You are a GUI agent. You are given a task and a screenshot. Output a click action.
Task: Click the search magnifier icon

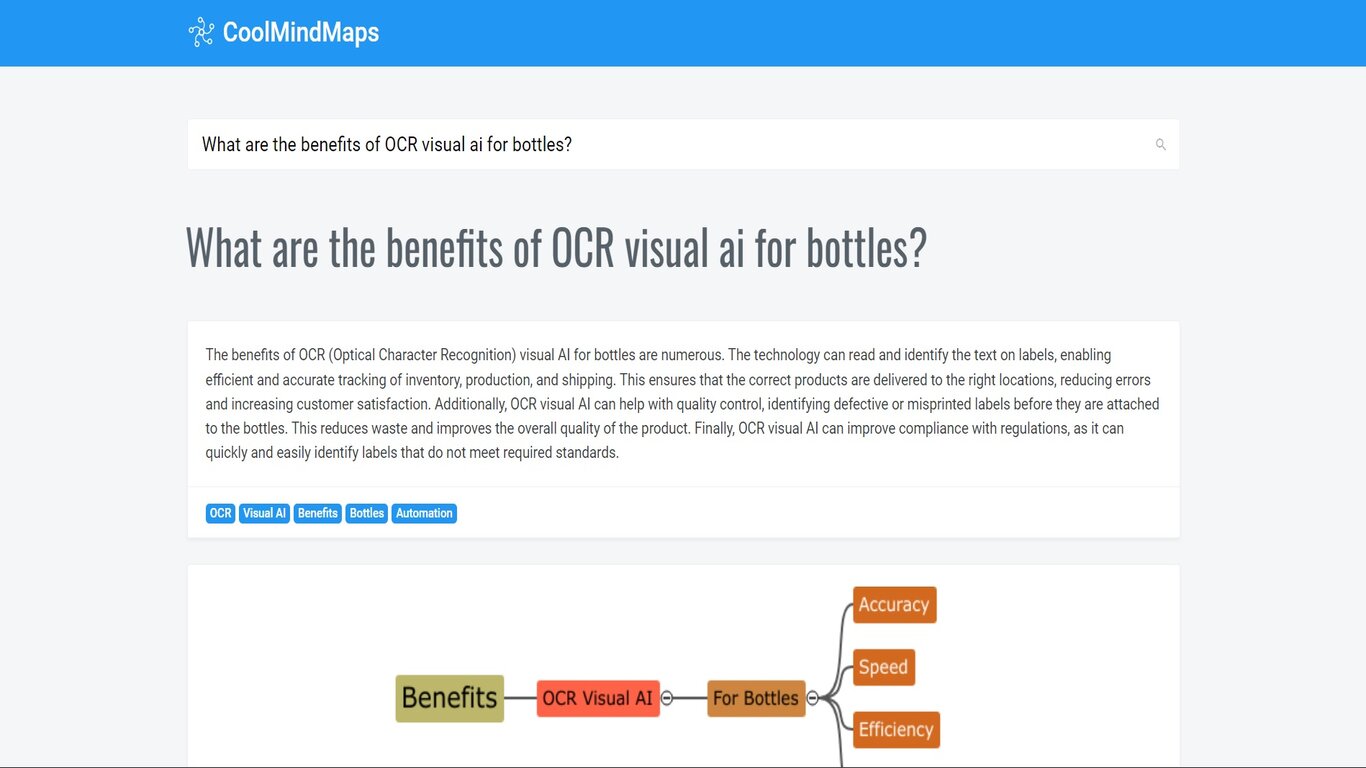1161,145
